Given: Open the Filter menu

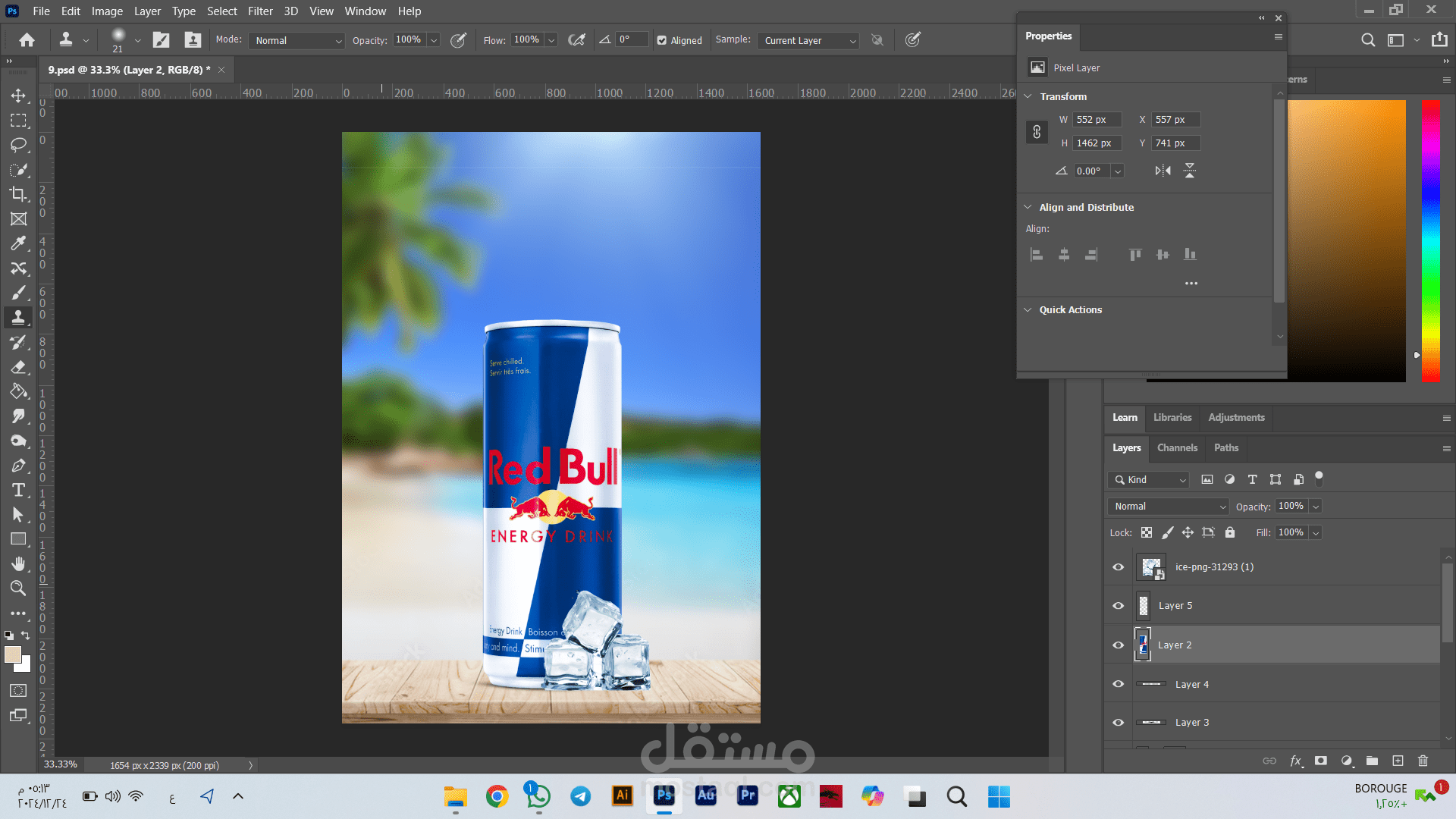Looking at the screenshot, I should [x=260, y=11].
